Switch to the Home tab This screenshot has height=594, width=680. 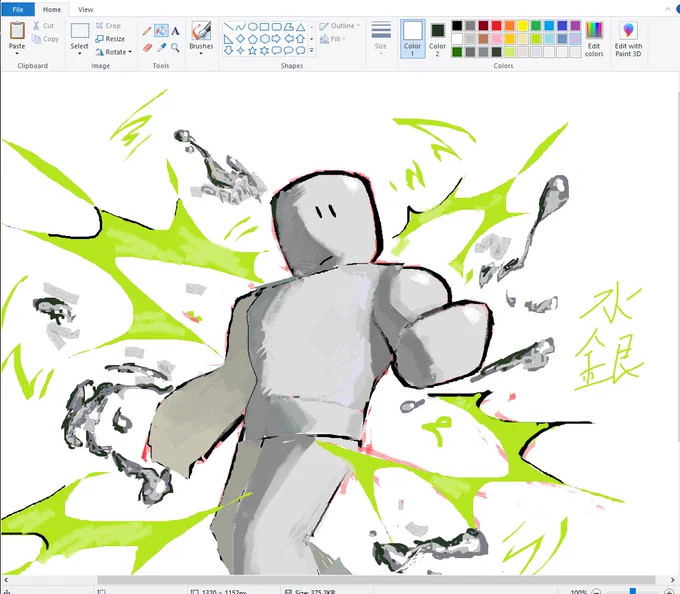52,9
